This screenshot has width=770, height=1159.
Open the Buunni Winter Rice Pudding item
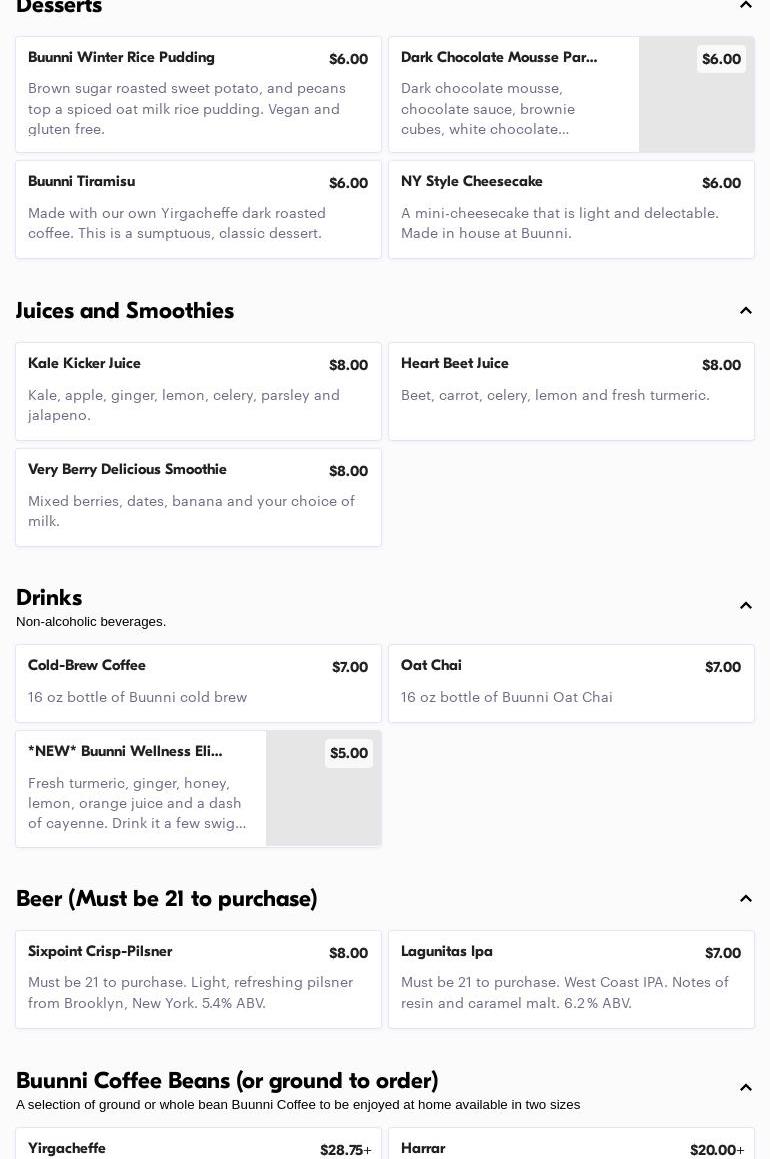[198, 95]
